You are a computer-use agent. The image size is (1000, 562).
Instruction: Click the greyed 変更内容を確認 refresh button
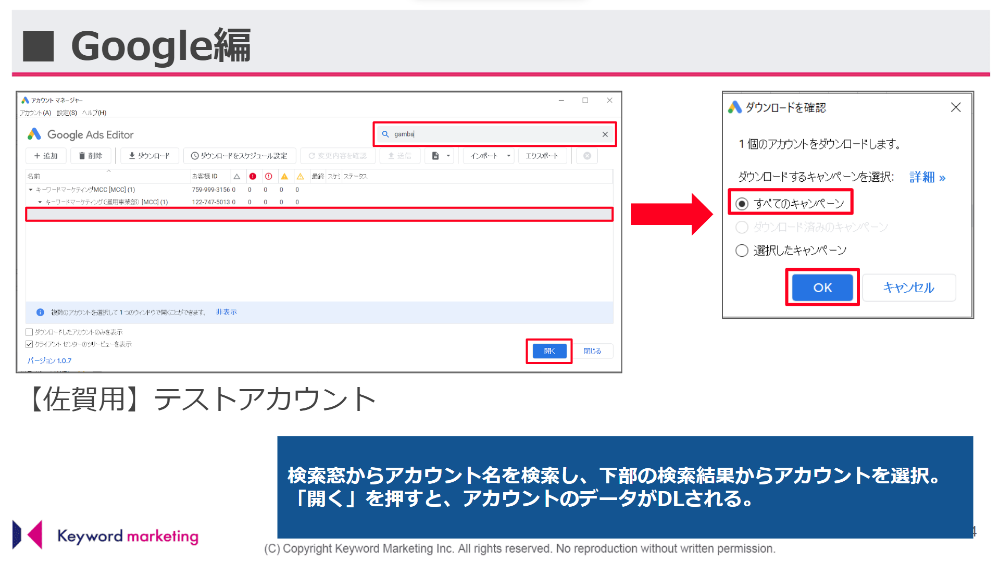click(x=337, y=156)
